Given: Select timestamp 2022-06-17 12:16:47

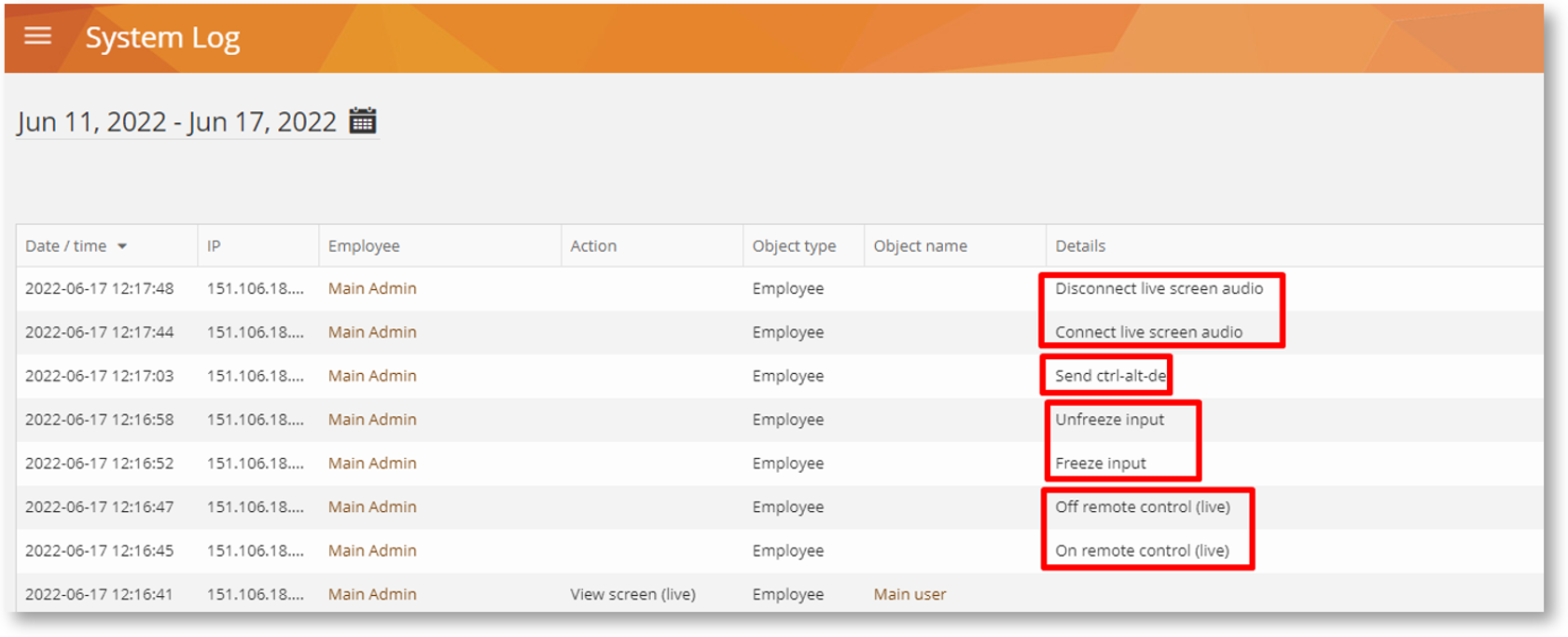Looking at the screenshot, I should point(99,507).
